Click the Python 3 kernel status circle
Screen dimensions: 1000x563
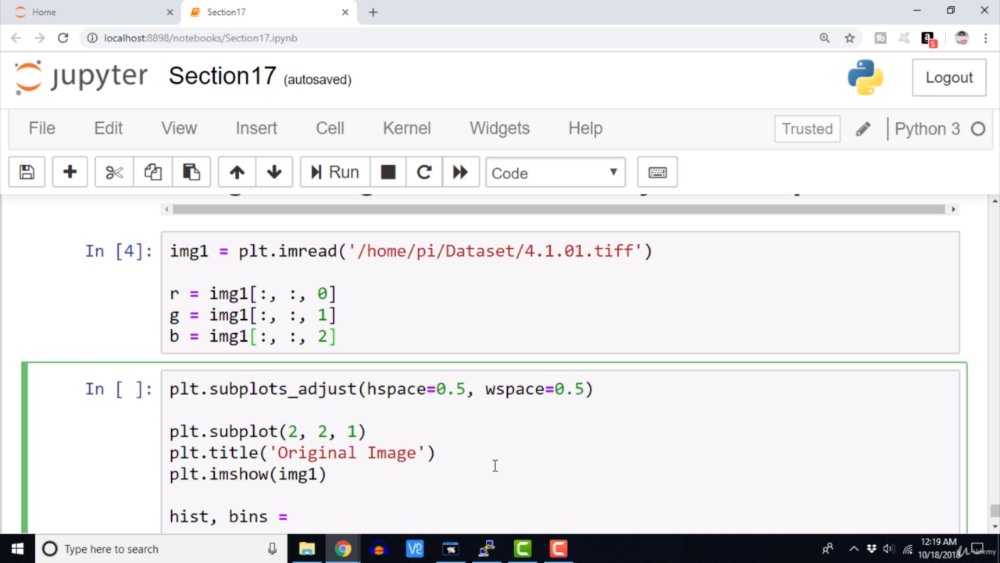point(978,129)
